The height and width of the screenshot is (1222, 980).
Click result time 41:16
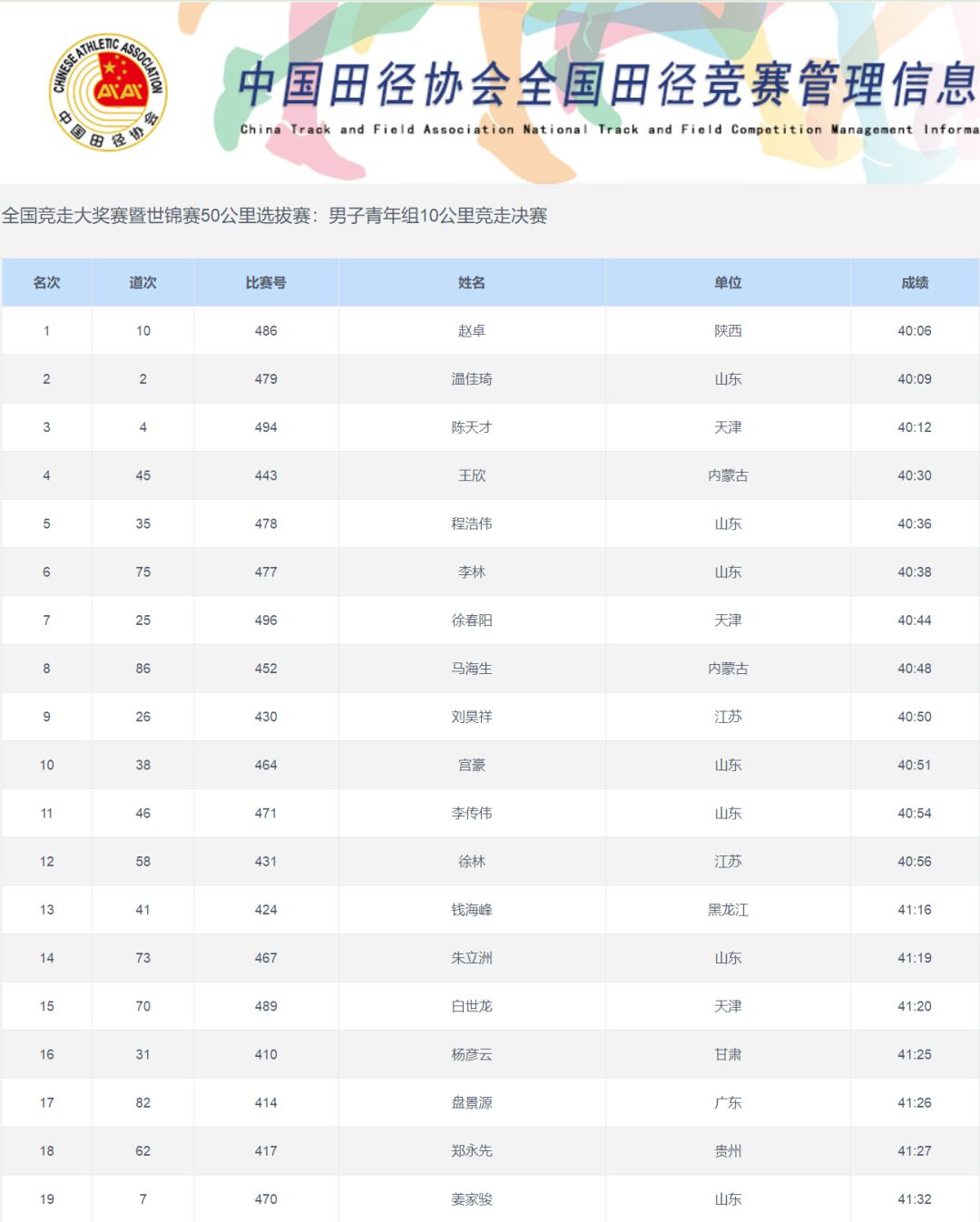pyautogui.click(x=915, y=910)
